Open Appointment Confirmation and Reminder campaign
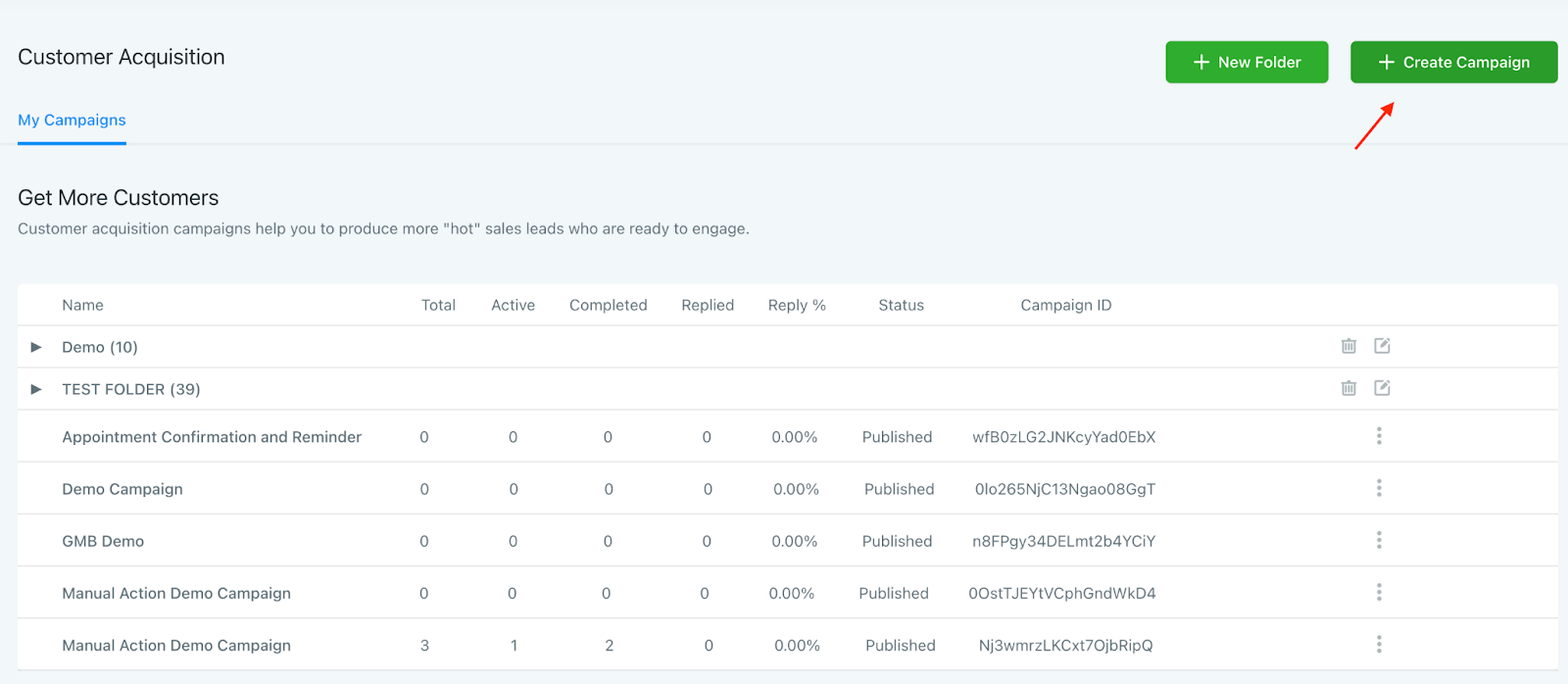The height and width of the screenshot is (684, 1568). (212, 437)
